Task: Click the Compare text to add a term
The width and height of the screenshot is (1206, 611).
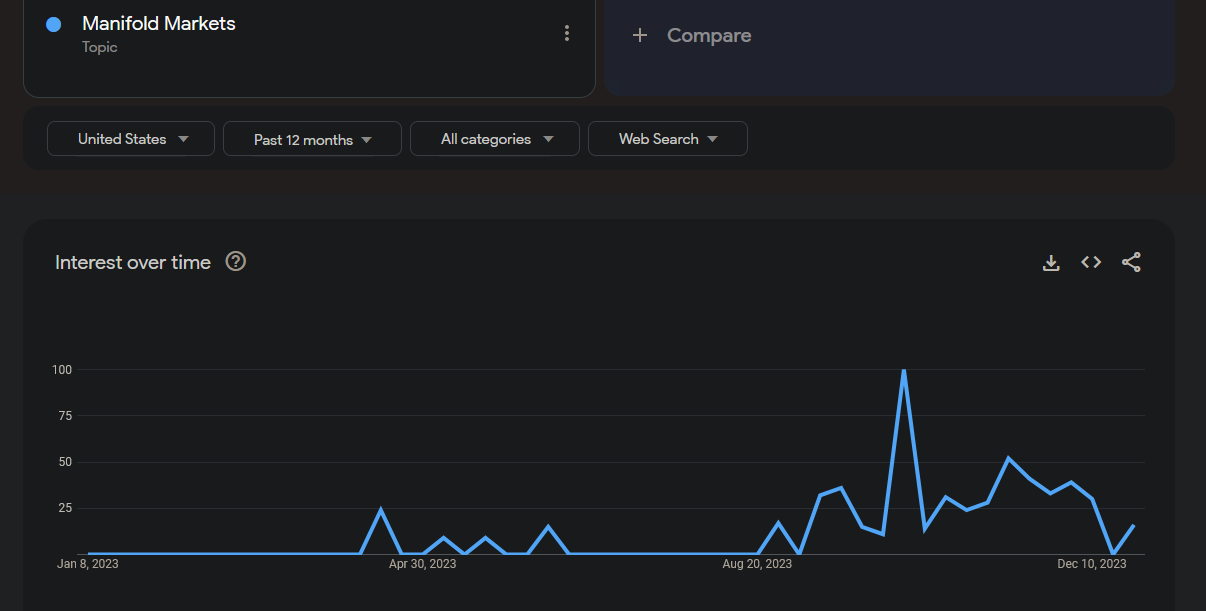Action: coord(709,35)
